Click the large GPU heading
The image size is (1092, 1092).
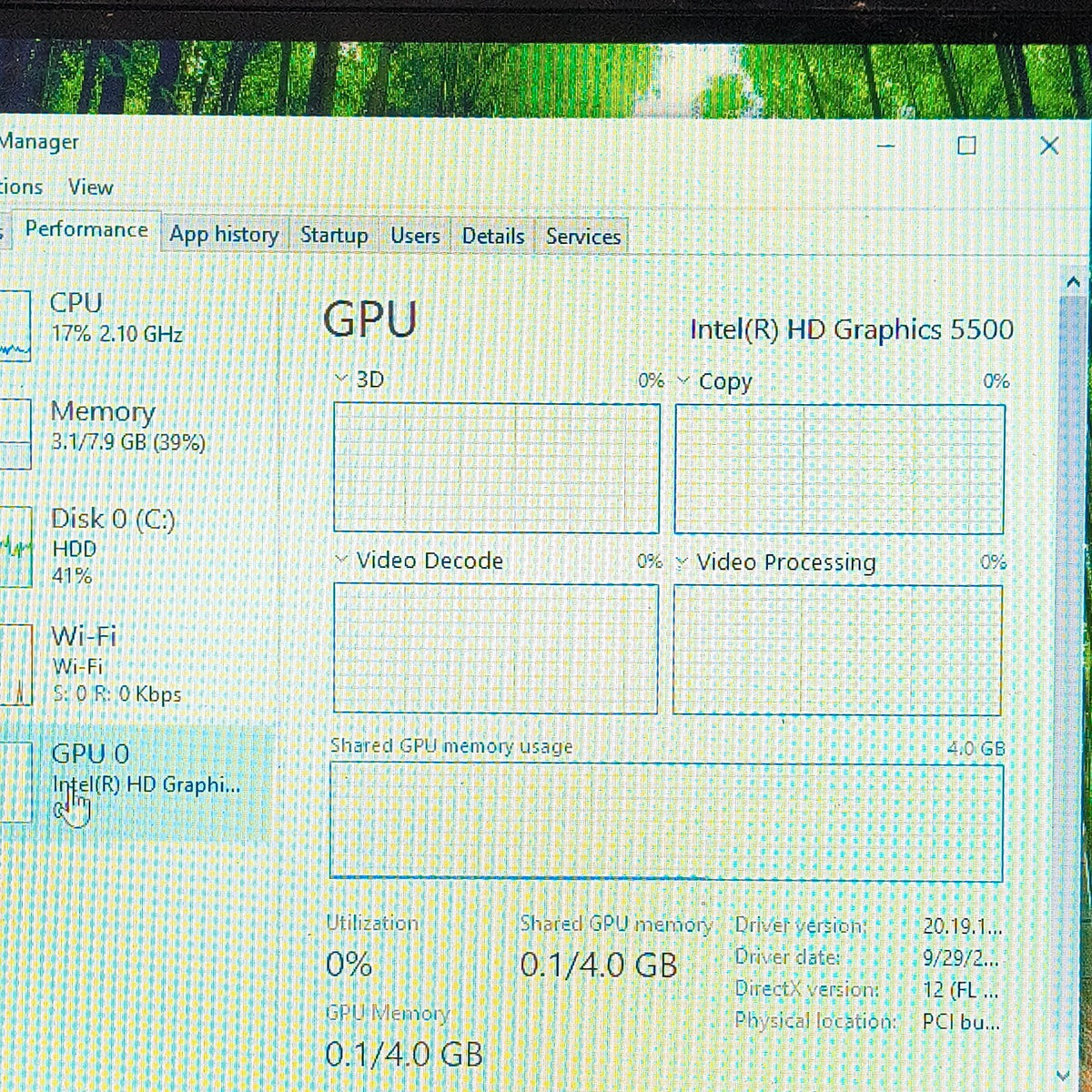[370, 319]
